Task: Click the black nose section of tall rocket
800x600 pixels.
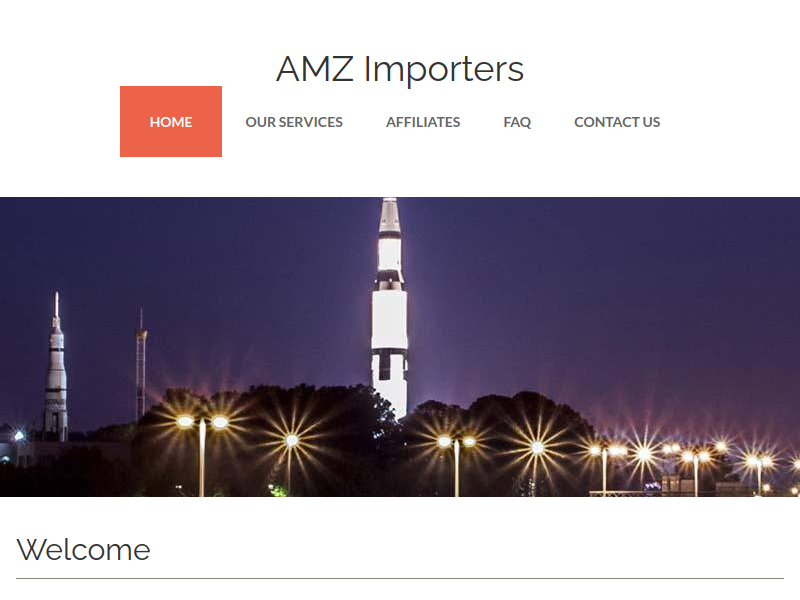Action: point(389,280)
